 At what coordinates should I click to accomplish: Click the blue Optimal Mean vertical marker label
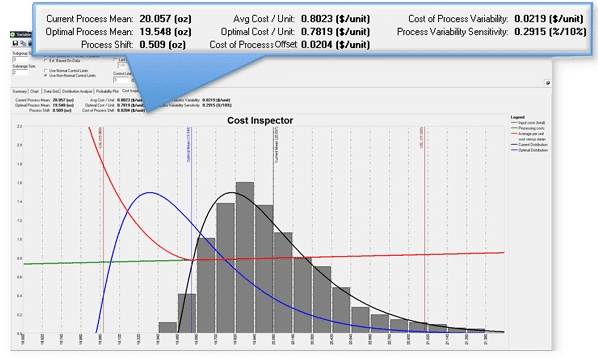point(189,145)
